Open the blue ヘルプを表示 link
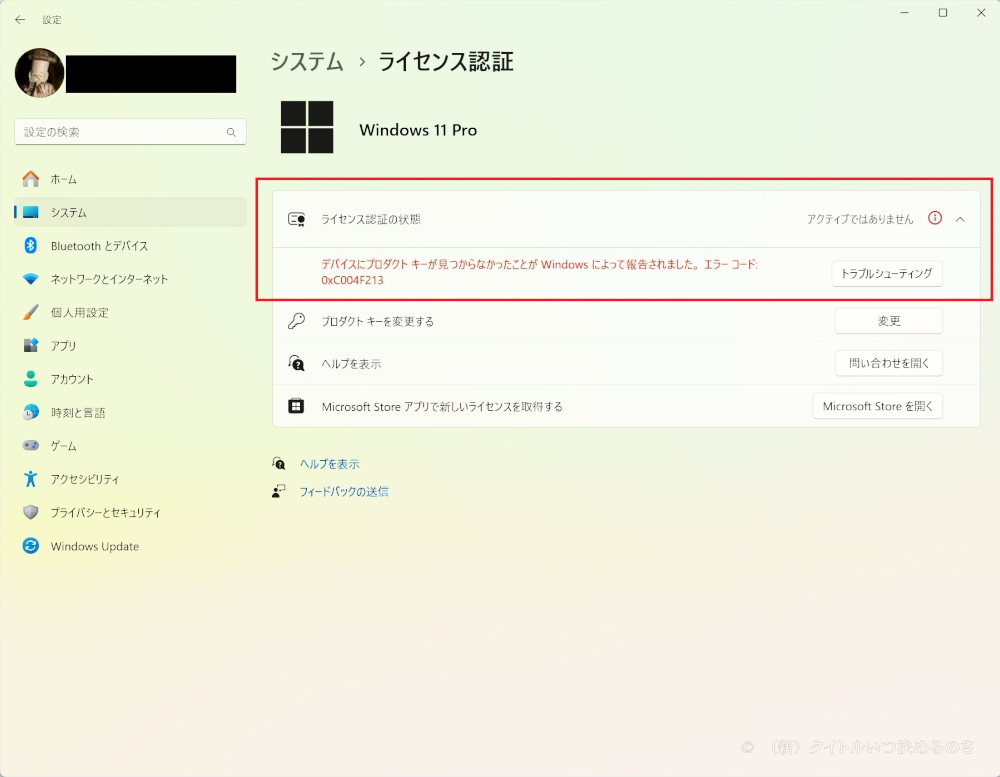 tap(330, 464)
